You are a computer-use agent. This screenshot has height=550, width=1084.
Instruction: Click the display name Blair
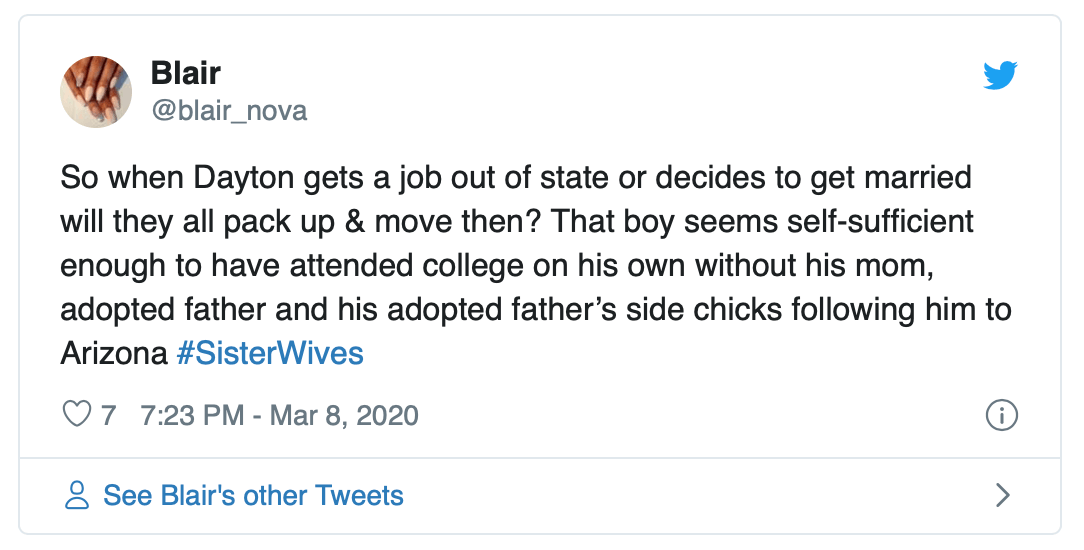186,73
